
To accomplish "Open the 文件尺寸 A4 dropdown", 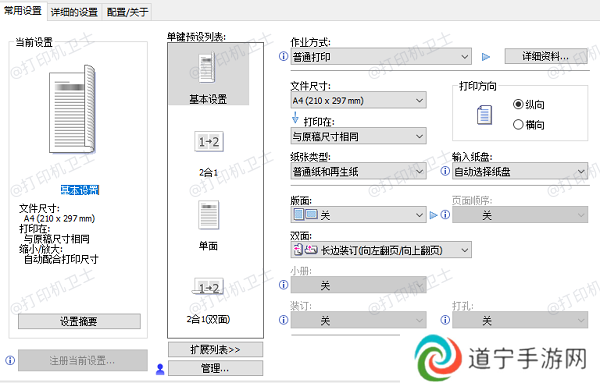I will click(358, 101).
